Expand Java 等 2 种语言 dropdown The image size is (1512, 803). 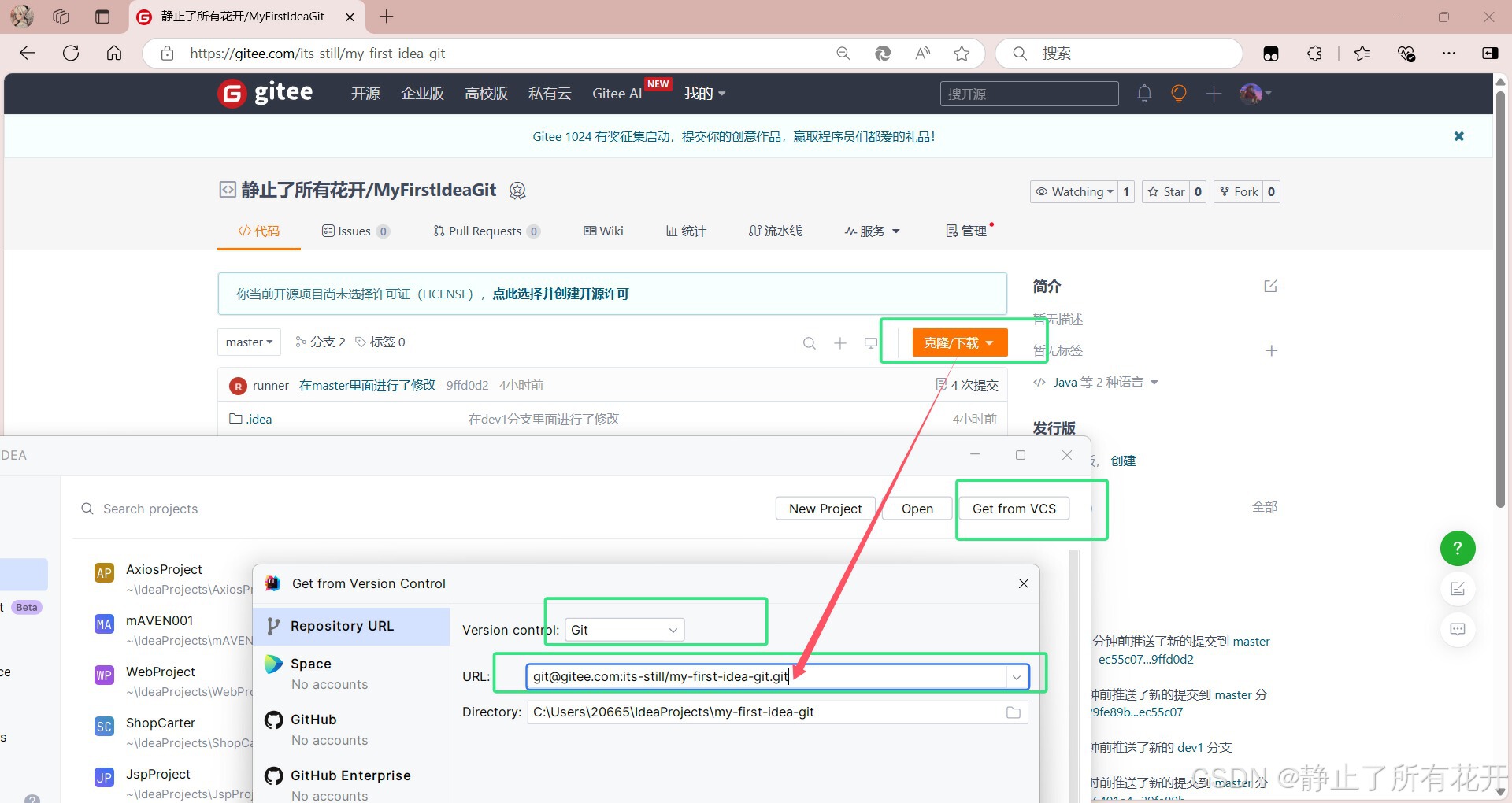pyautogui.click(x=1096, y=382)
